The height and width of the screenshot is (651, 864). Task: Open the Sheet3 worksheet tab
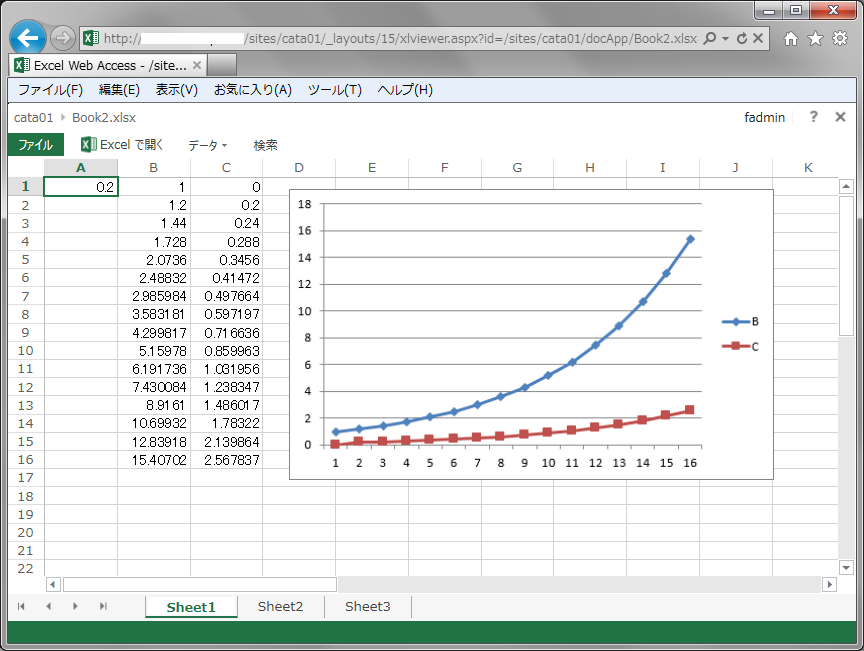tap(367, 607)
